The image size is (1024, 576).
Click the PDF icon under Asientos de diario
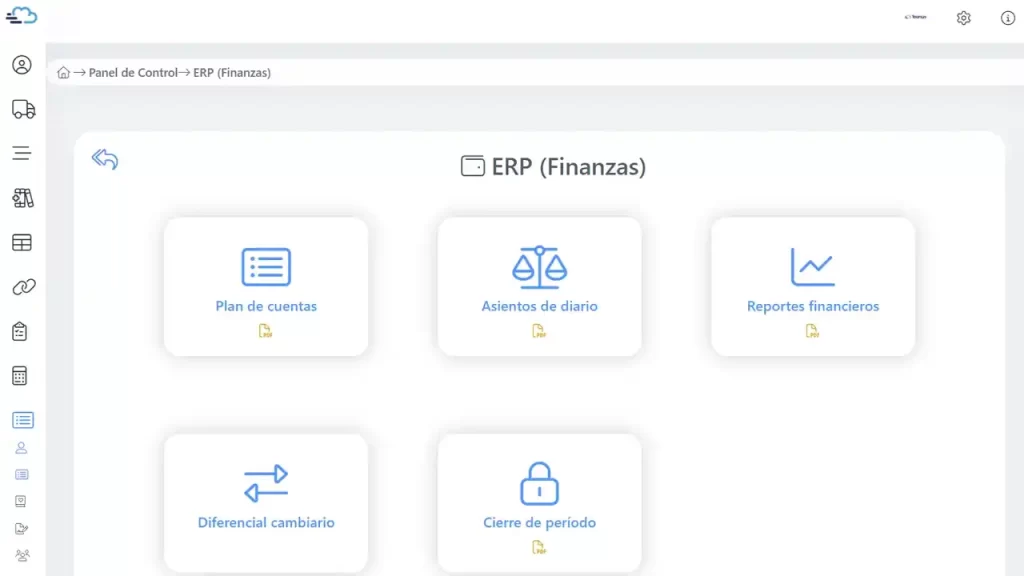pyautogui.click(x=539, y=331)
